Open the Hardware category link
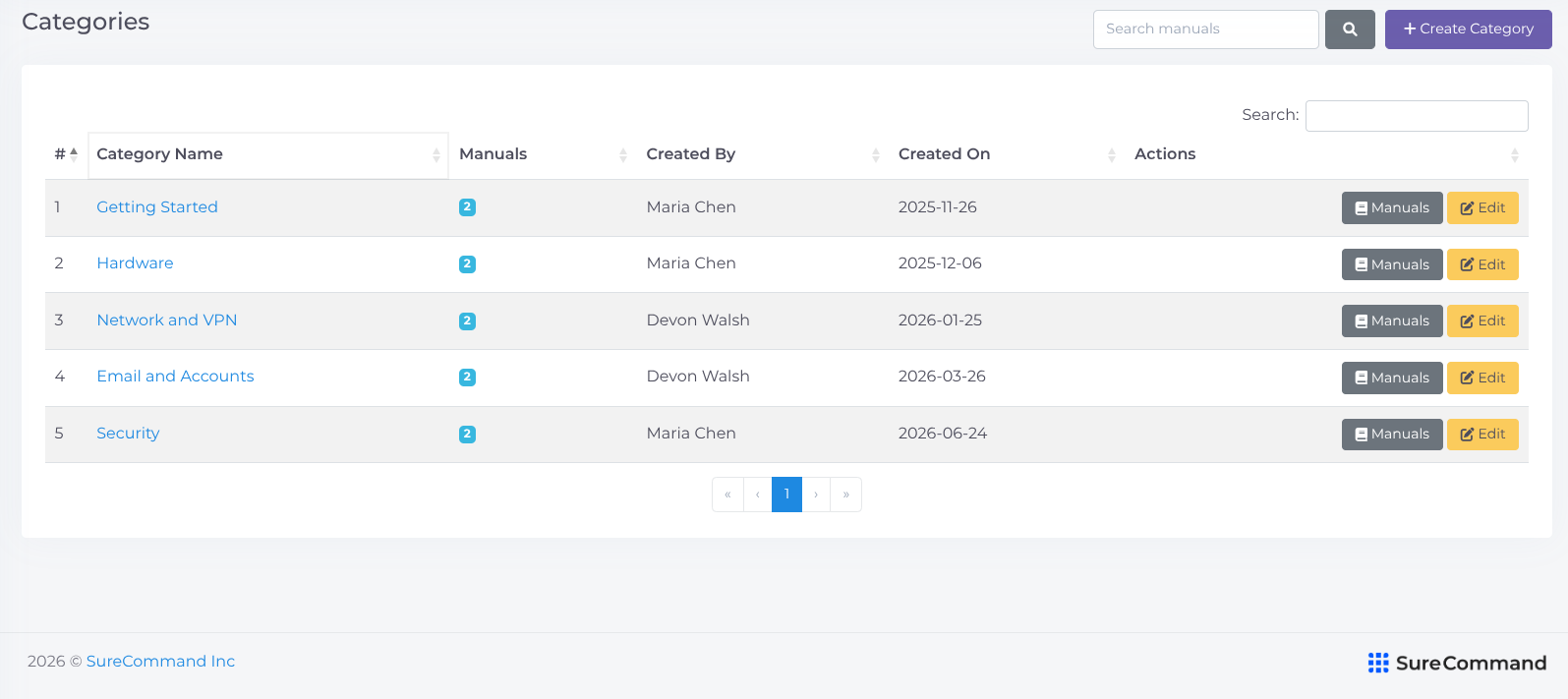1568x699 pixels. tap(135, 263)
